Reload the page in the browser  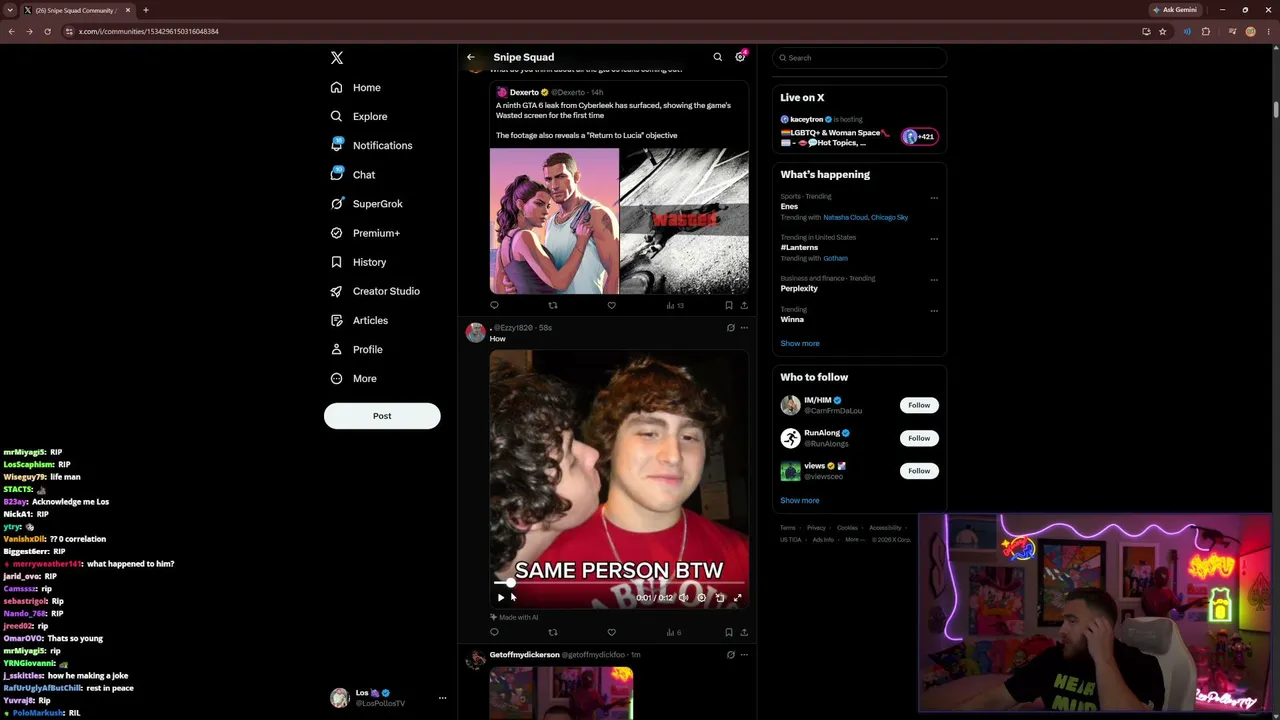pyautogui.click(x=47, y=31)
